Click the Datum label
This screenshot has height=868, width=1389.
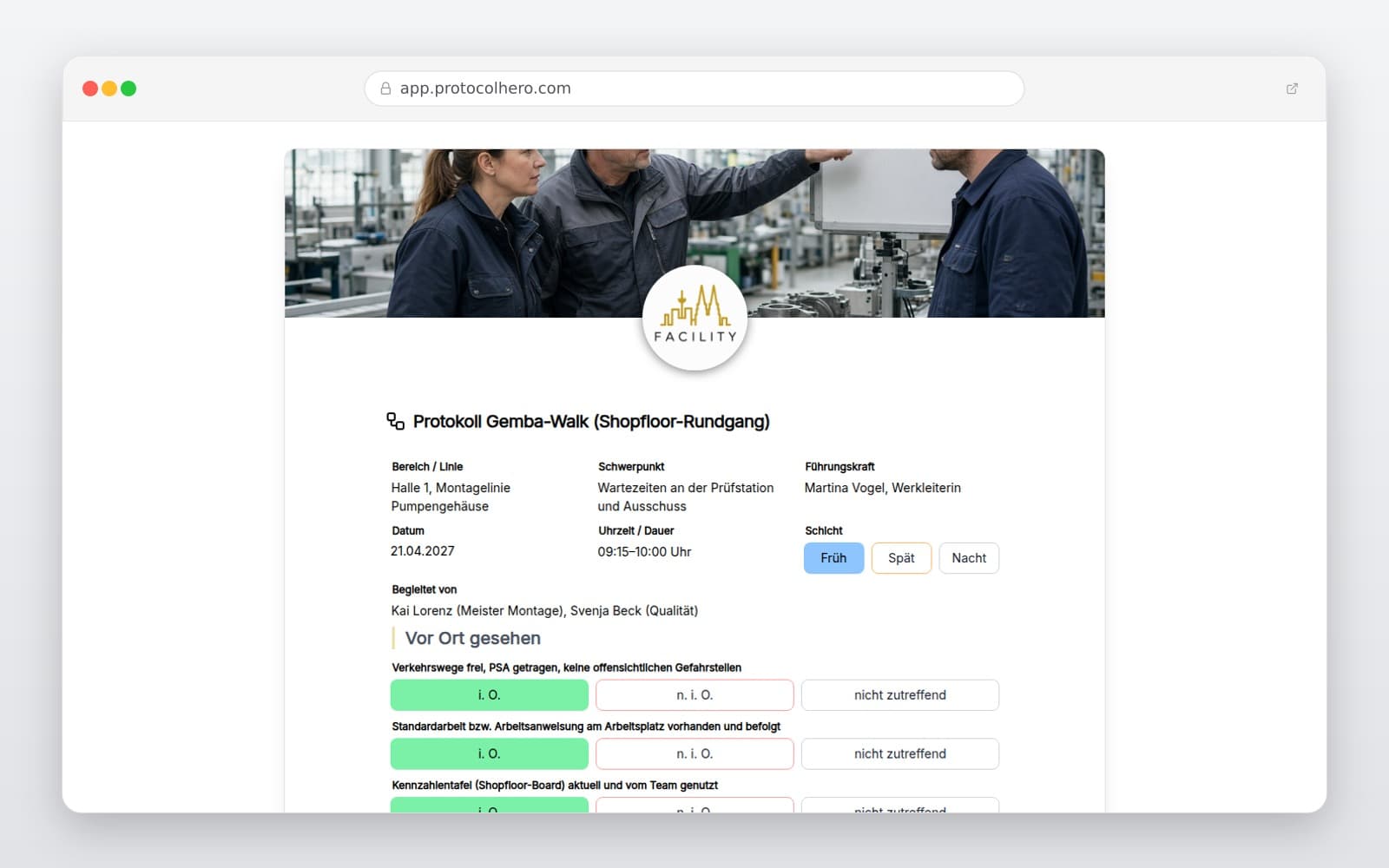408,531
